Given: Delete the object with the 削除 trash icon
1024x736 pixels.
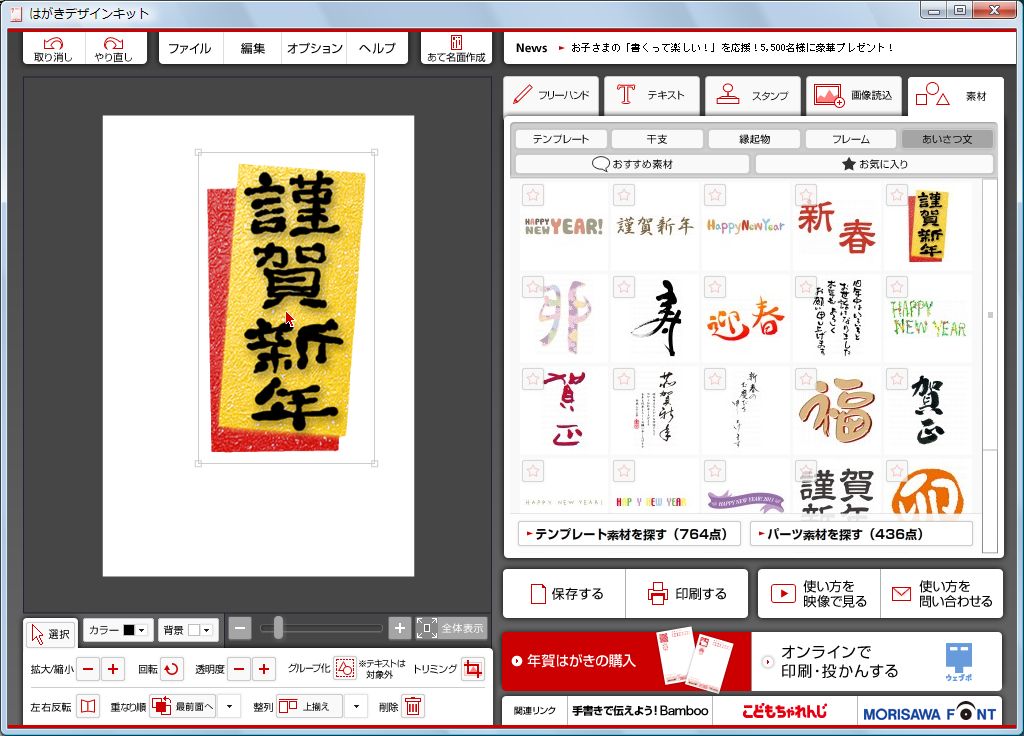Looking at the screenshot, I should point(413,706).
